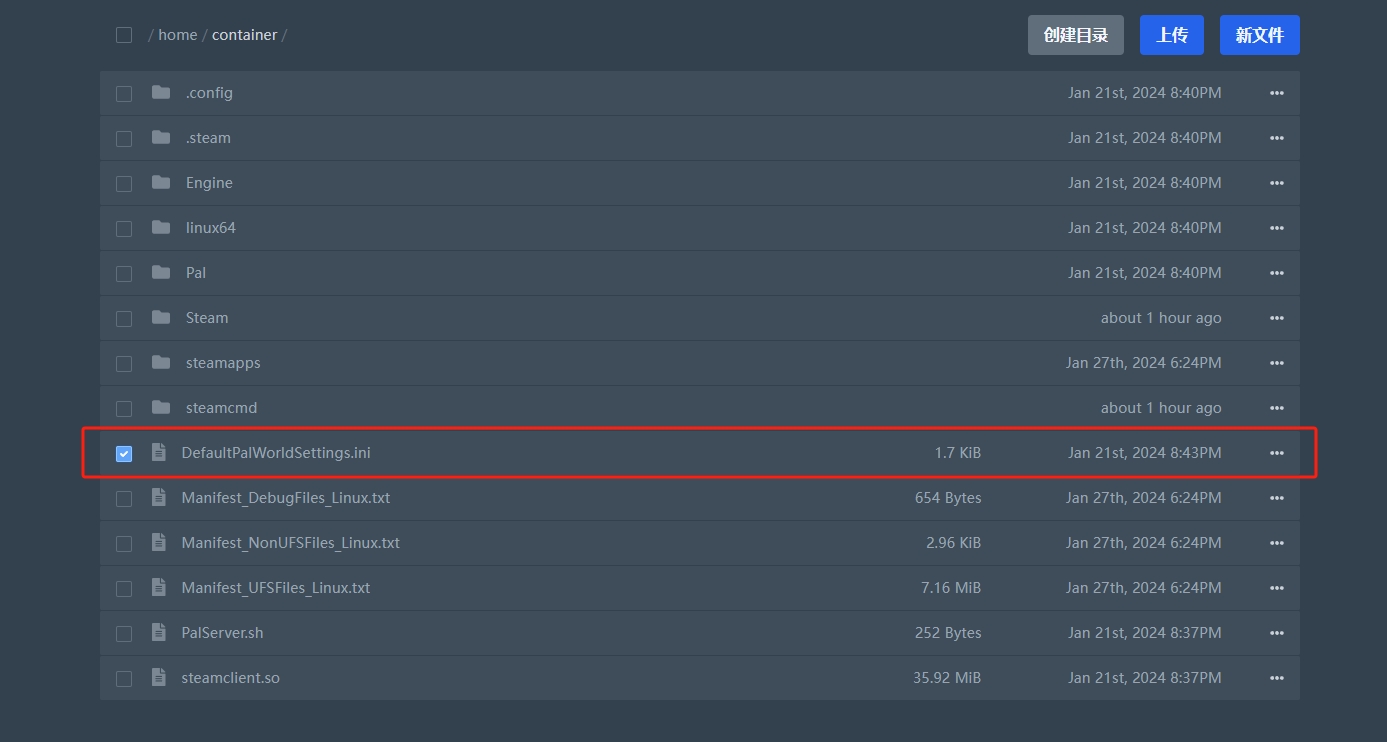This screenshot has width=1387, height=742.
Task: Check the PalServer.sh checkbox
Action: [124, 633]
